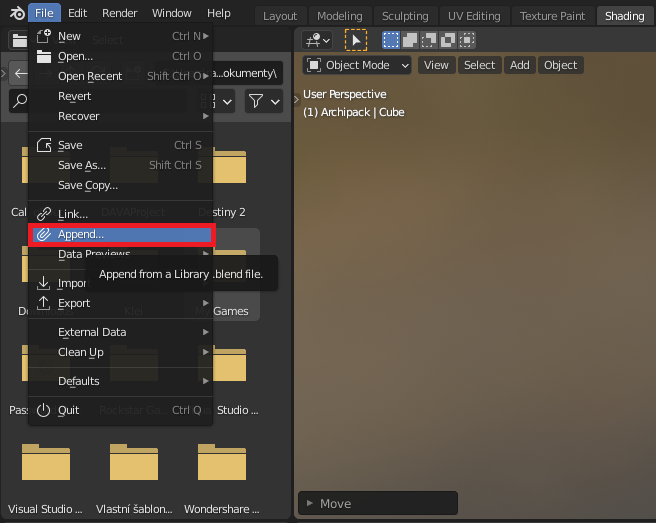
Task: Open the Edit menu
Action: (x=77, y=13)
